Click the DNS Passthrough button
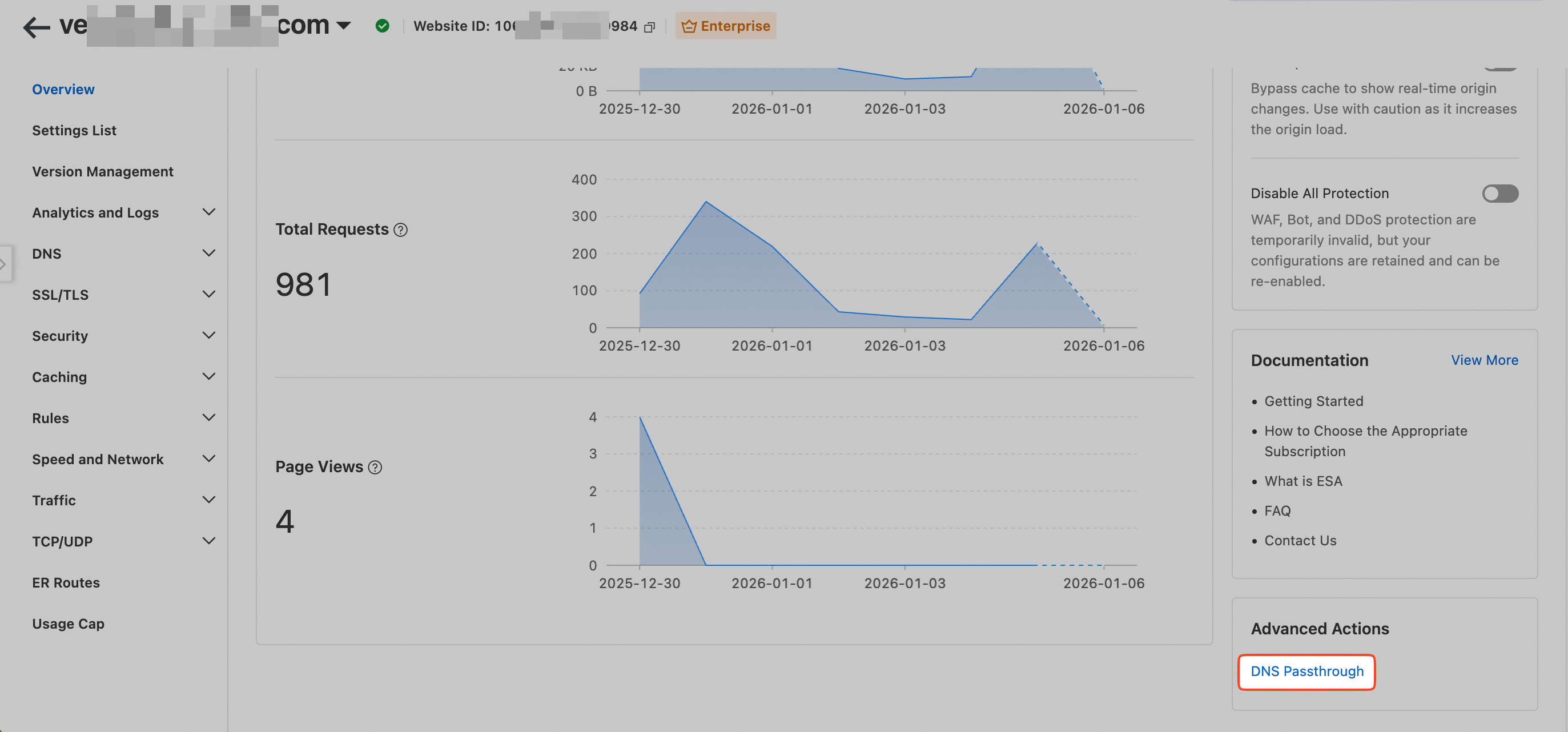The width and height of the screenshot is (1568, 732). (1306, 671)
